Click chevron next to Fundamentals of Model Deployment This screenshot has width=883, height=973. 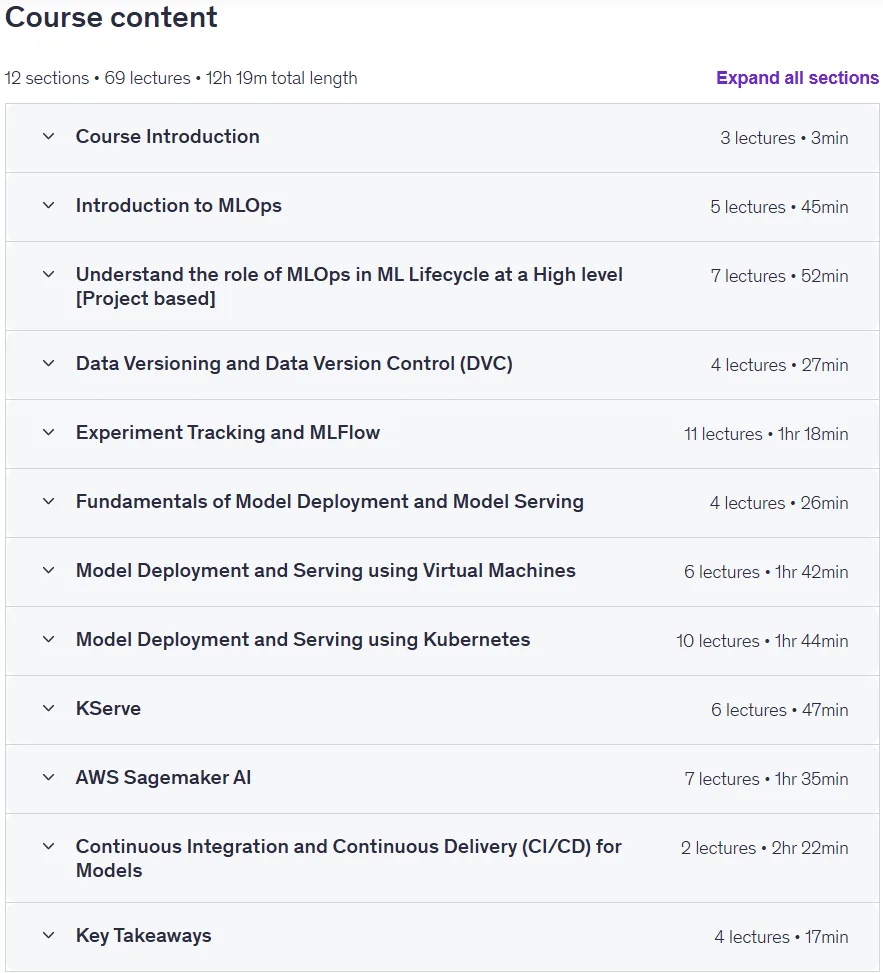coord(48,501)
